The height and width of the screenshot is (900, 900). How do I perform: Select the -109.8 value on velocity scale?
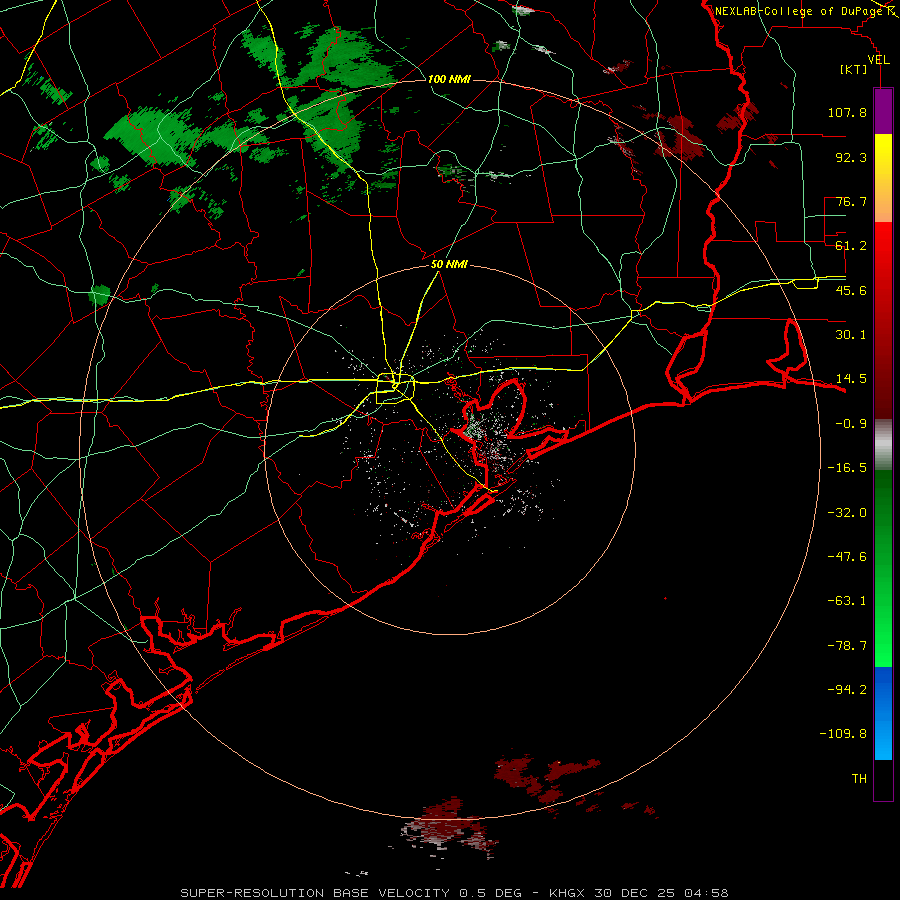click(843, 734)
